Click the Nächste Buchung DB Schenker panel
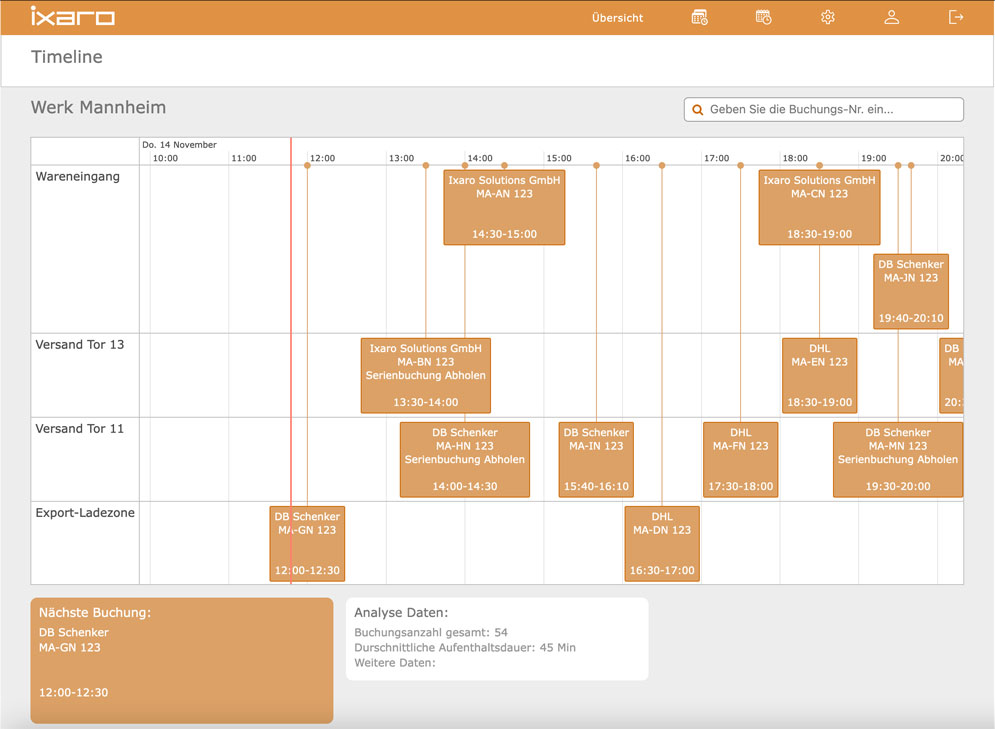The image size is (995, 729). click(x=181, y=660)
